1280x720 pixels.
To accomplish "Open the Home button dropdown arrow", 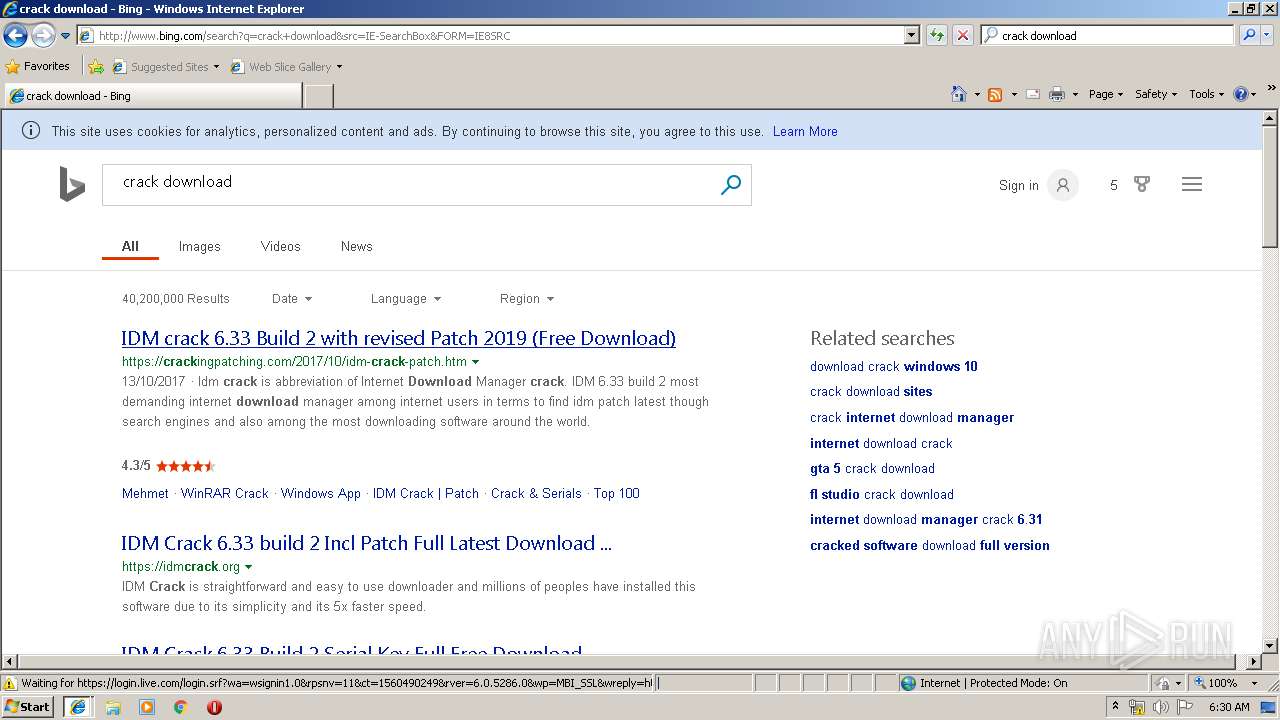I will click(976, 94).
